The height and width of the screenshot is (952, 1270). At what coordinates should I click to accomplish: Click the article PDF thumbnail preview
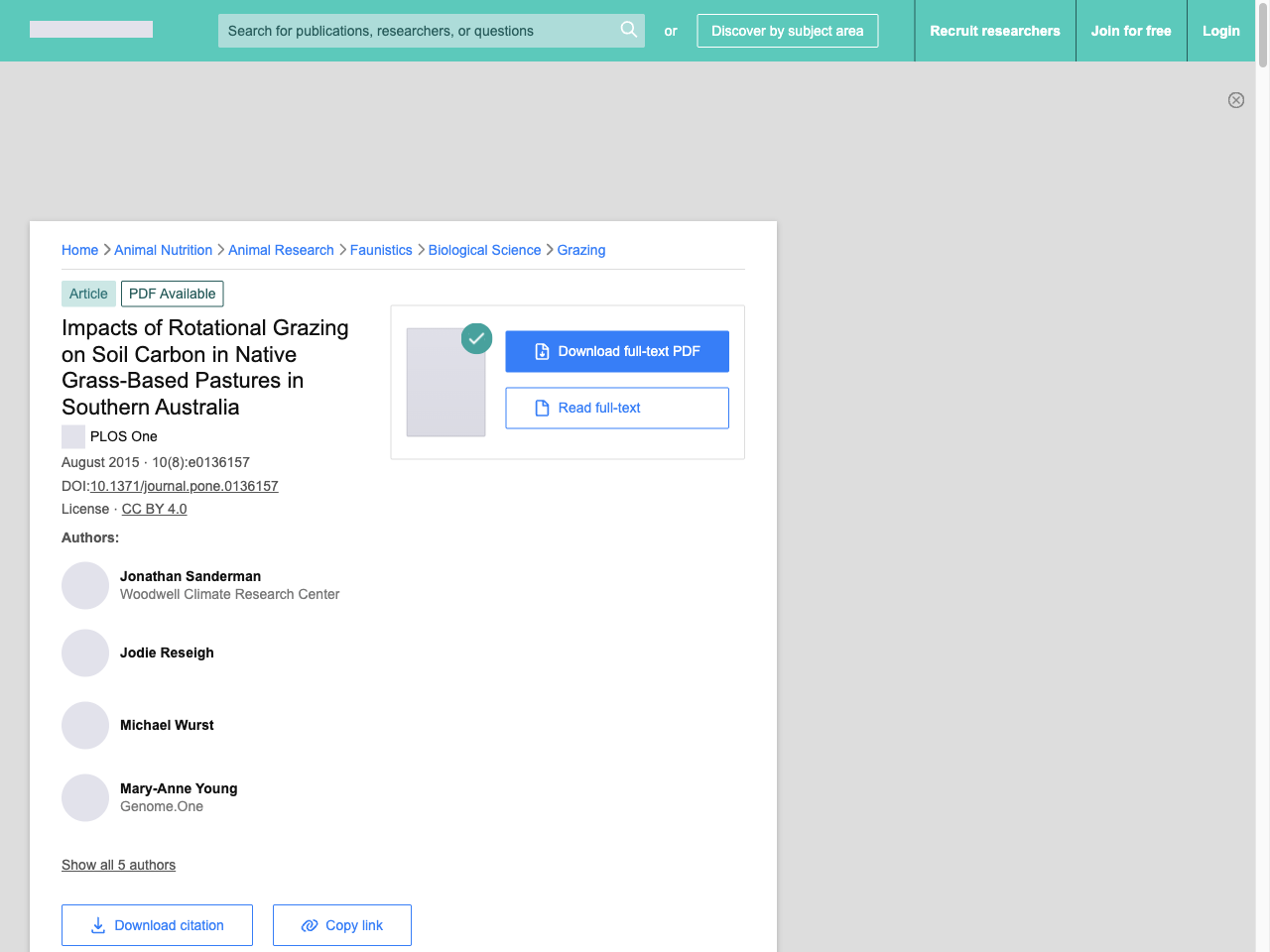click(x=445, y=382)
